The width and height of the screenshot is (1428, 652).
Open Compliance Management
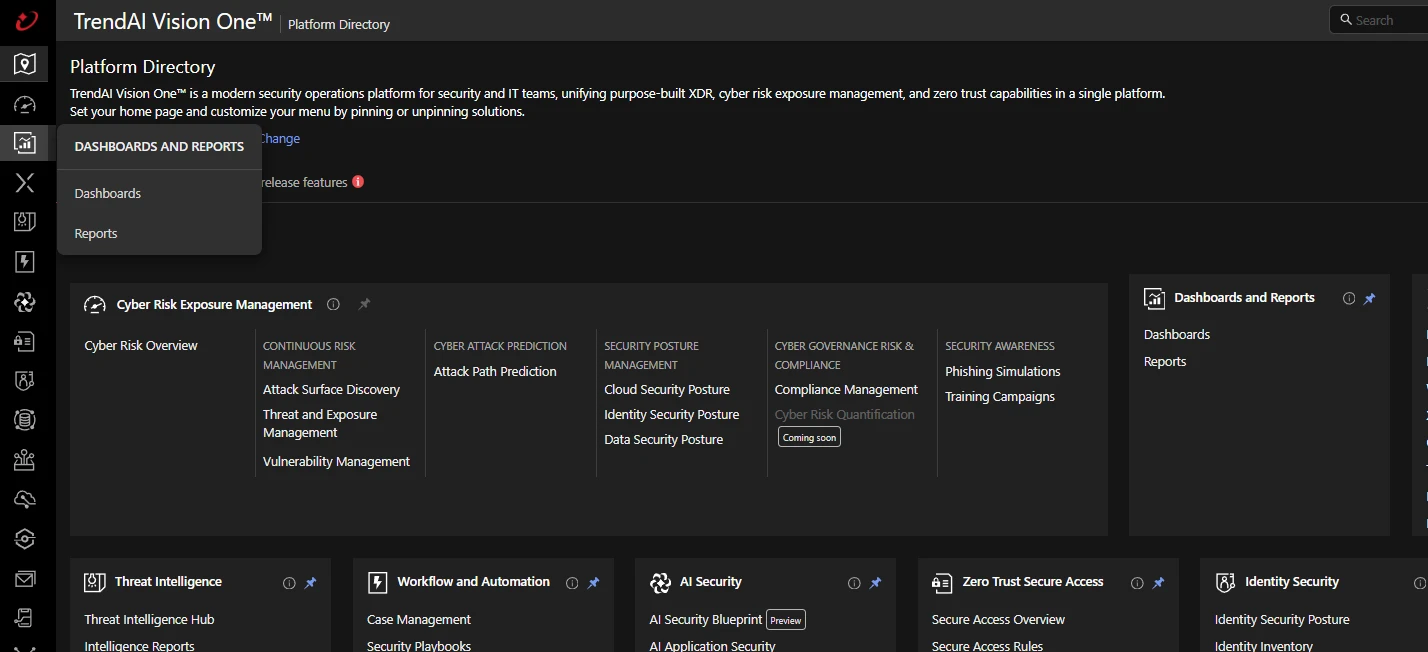tap(846, 389)
